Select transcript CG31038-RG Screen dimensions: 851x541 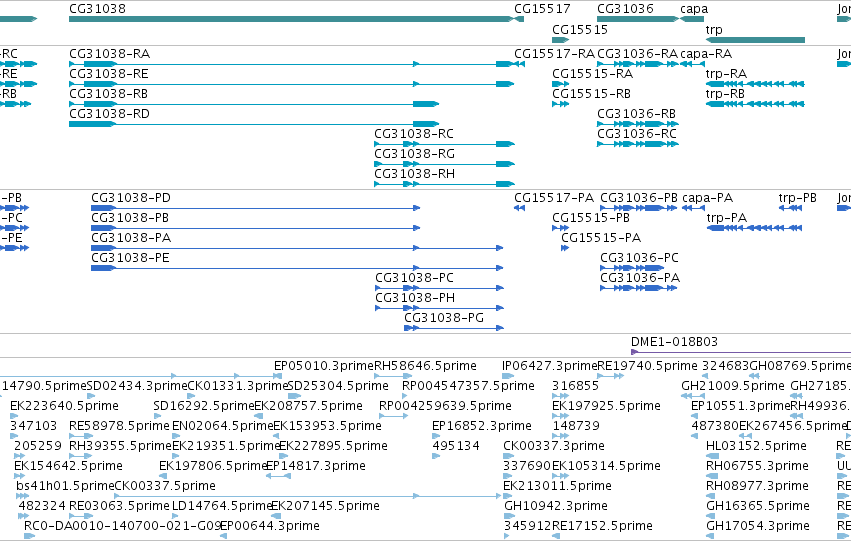pyautogui.click(x=444, y=164)
